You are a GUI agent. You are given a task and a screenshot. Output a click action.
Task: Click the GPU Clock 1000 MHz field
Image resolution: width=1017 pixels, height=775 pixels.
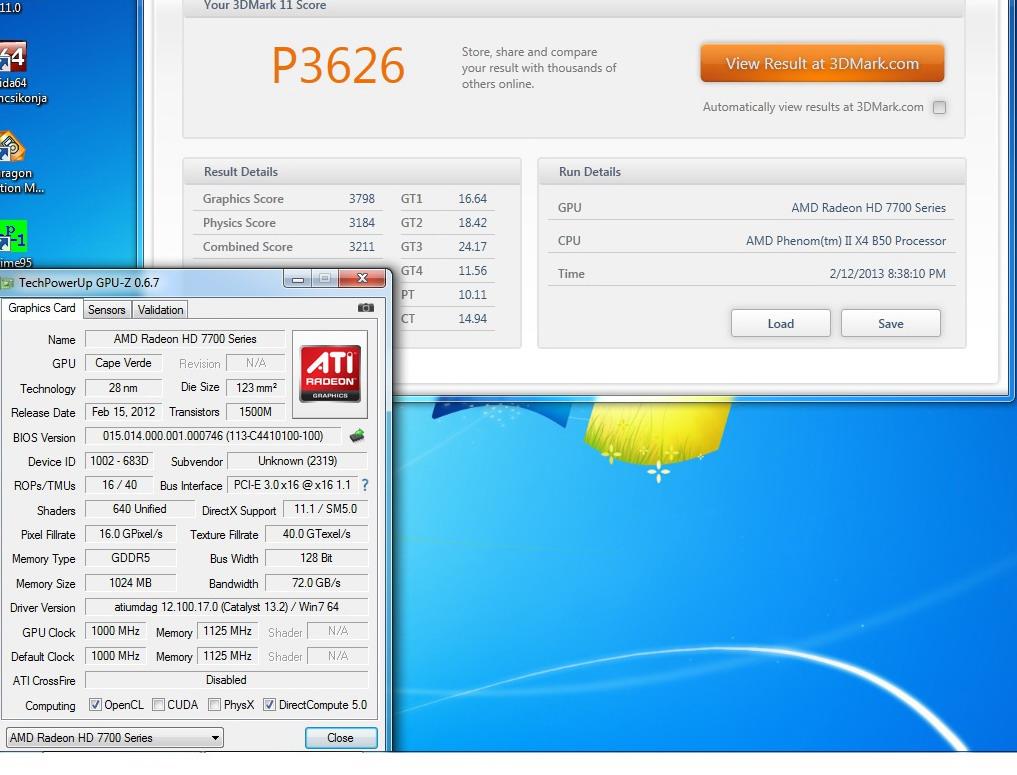pyautogui.click(x=115, y=631)
